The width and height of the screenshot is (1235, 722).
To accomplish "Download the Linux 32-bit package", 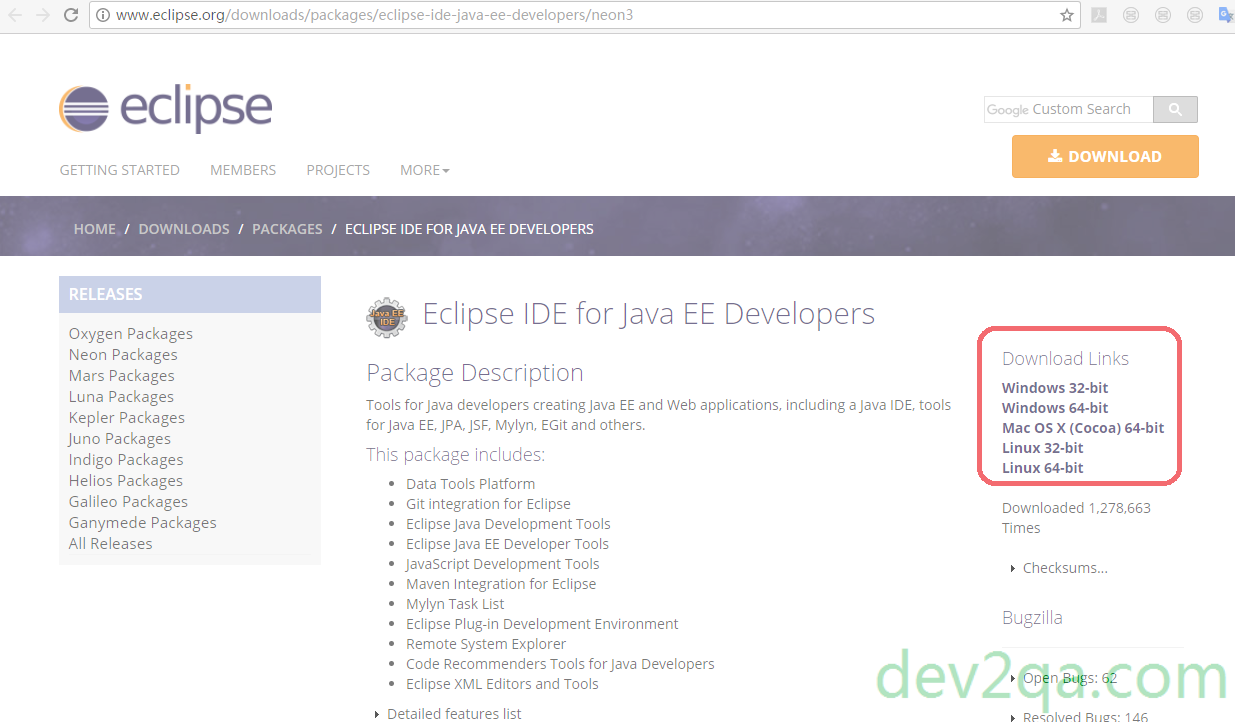I will (1043, 448).
